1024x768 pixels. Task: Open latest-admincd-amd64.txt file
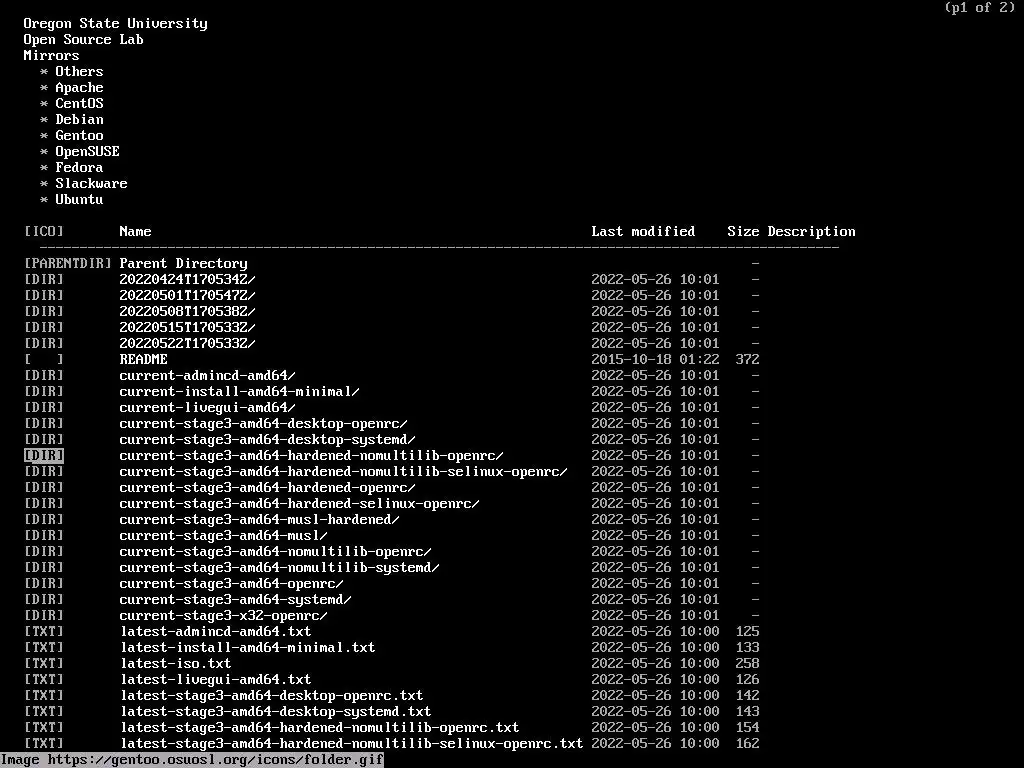216,632
